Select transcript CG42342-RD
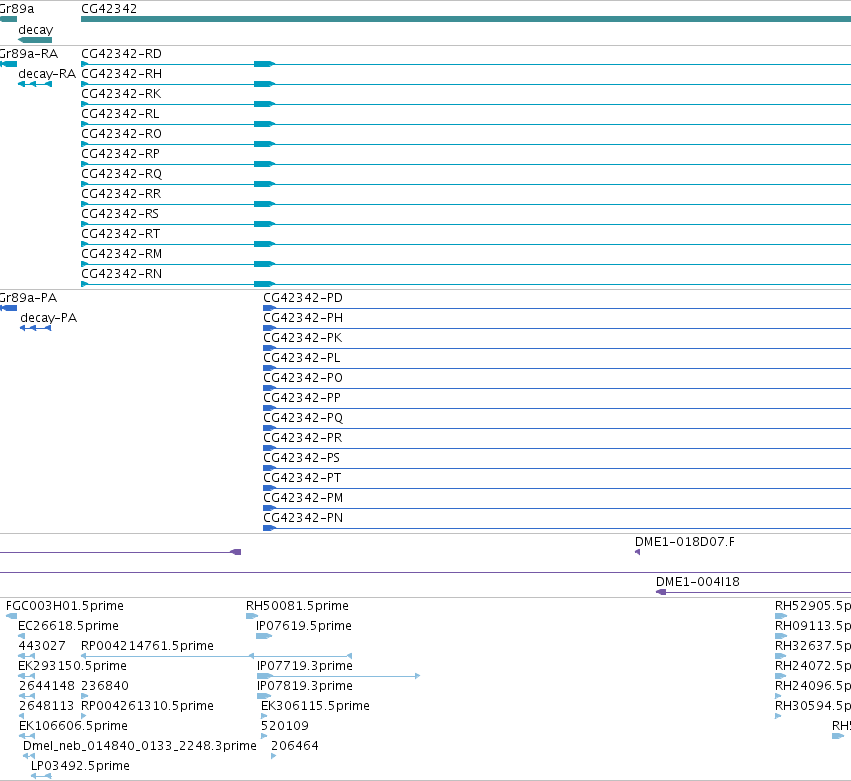851x781 pixels. (x=121, y=54)
